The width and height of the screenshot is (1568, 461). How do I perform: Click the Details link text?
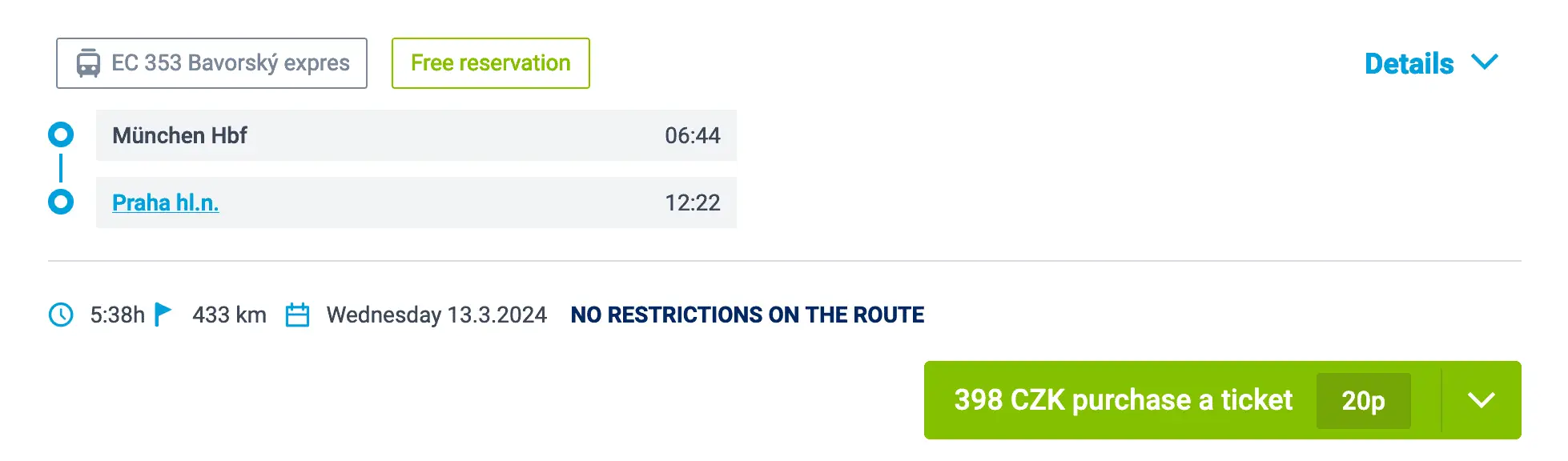point(1409,63)
